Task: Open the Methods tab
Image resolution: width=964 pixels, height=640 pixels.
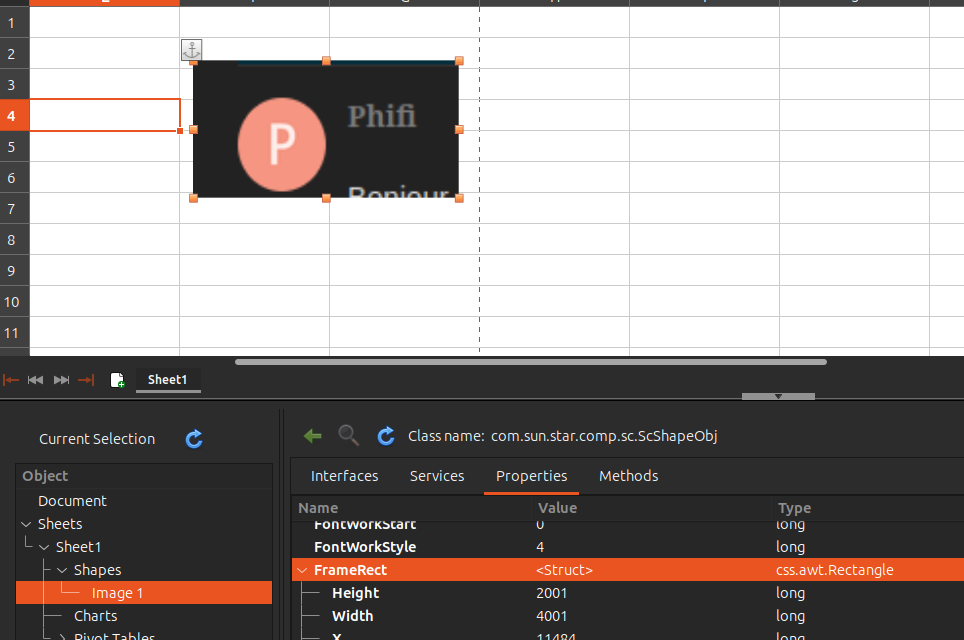Action: coord(628,476)
